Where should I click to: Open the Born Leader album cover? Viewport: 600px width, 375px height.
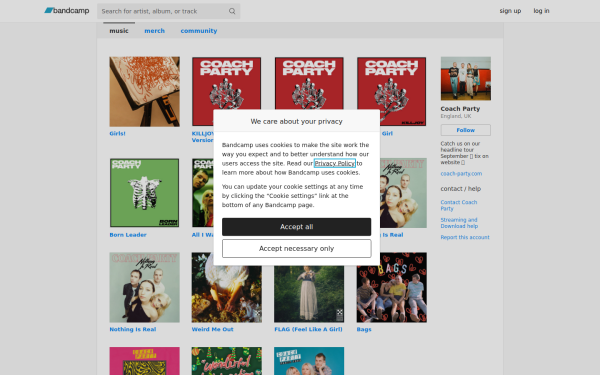(145, 193)
